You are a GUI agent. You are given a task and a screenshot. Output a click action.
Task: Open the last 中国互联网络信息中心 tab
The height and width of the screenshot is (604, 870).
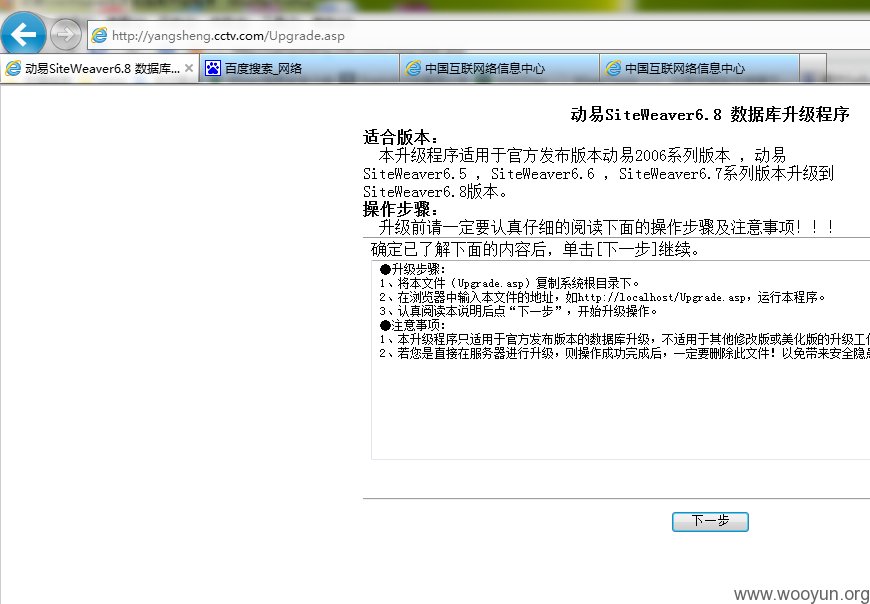pyautogui.click(x=699, y=68)
